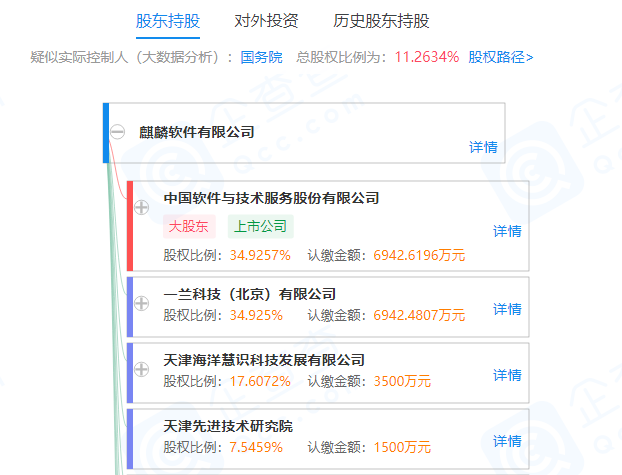Switch to the 股东持股 tab
The image size is (622, 475).
(x=168, y=21)
